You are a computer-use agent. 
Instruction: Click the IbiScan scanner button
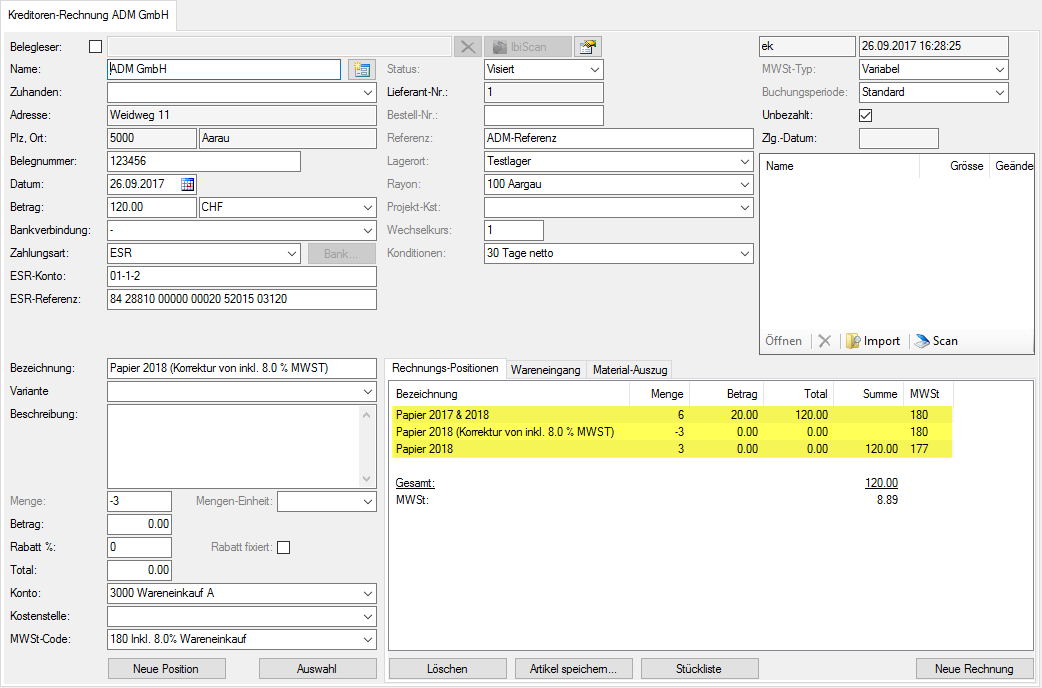coord(528,47)
